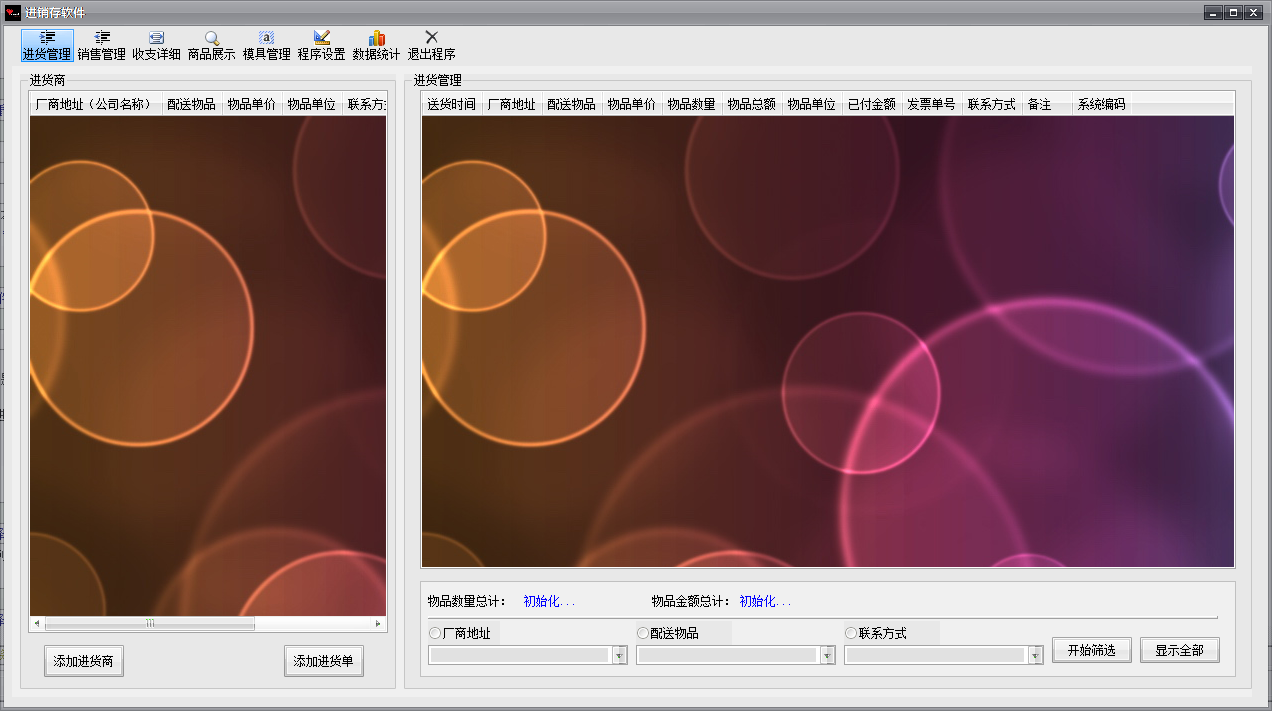Click 联系方式 column header in 进货管理 table
The image size is (1272, 711).
coord(992,104)
